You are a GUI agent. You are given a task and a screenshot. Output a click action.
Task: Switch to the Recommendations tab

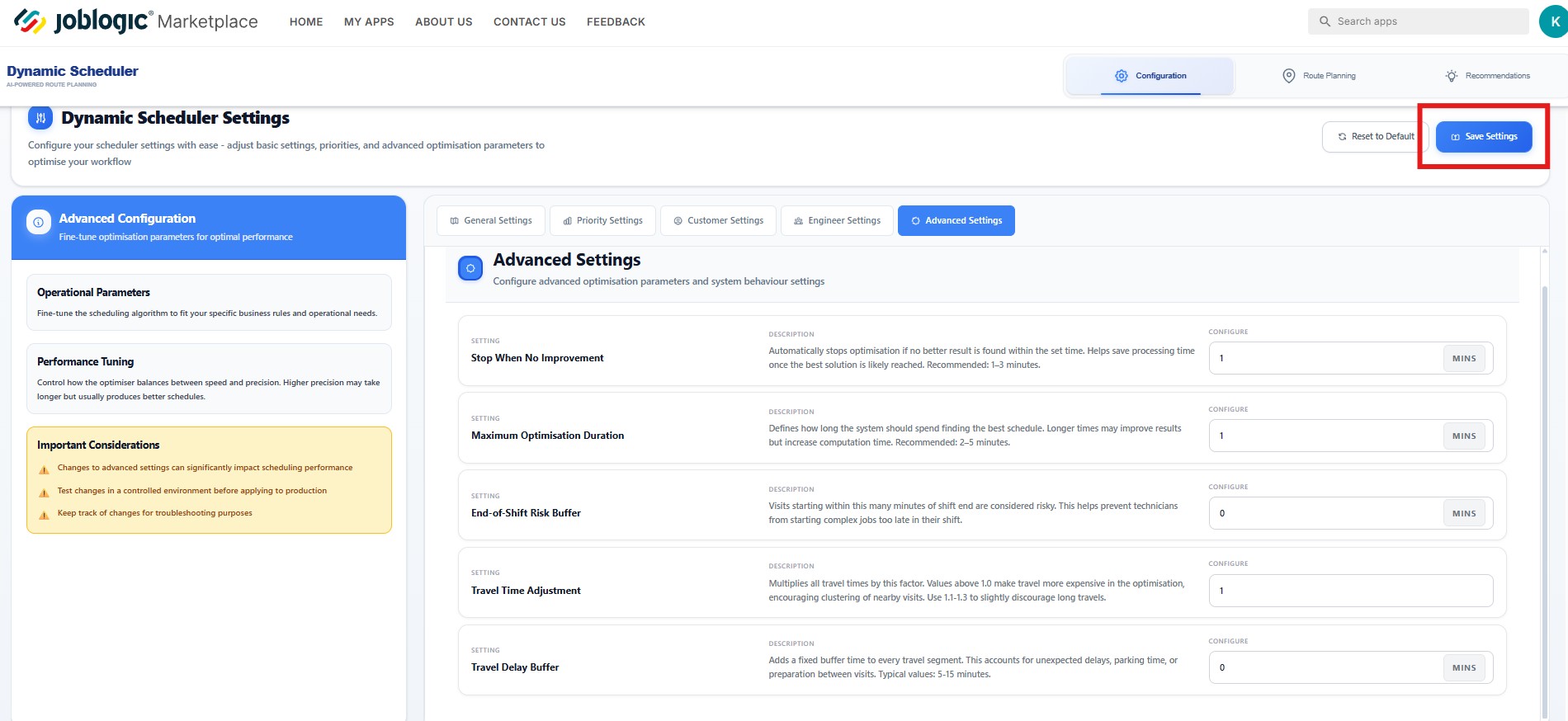pos(1487,76)
